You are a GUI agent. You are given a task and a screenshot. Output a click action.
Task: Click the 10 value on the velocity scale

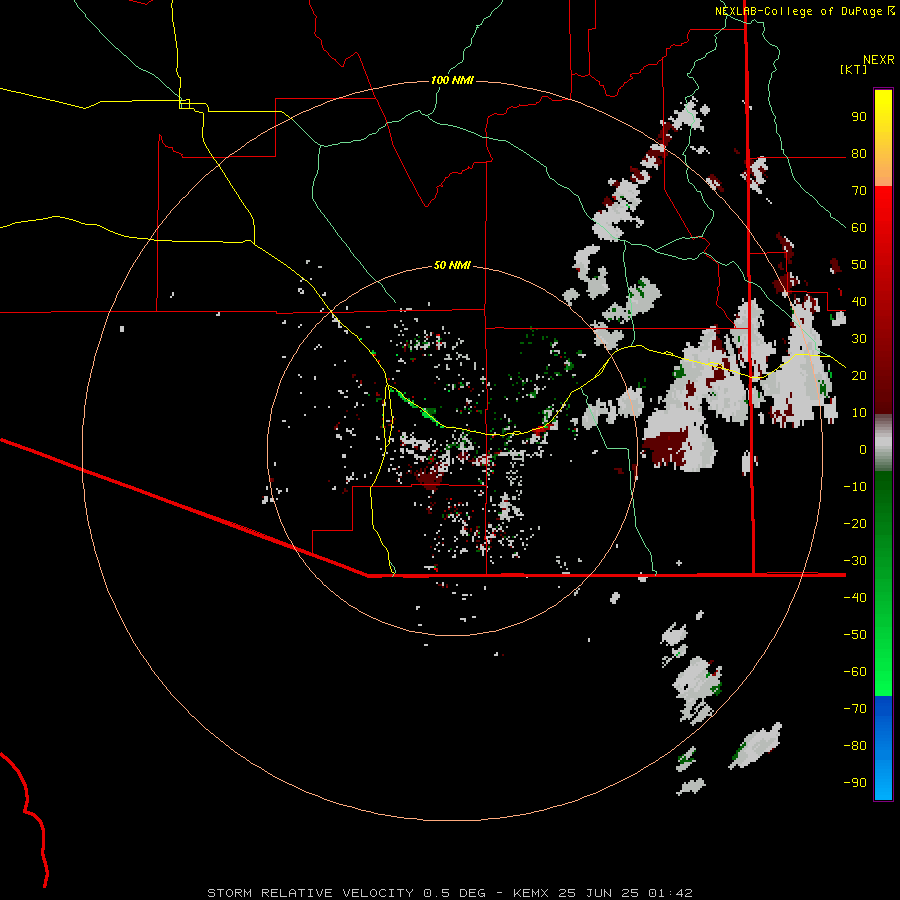(859, 413)
